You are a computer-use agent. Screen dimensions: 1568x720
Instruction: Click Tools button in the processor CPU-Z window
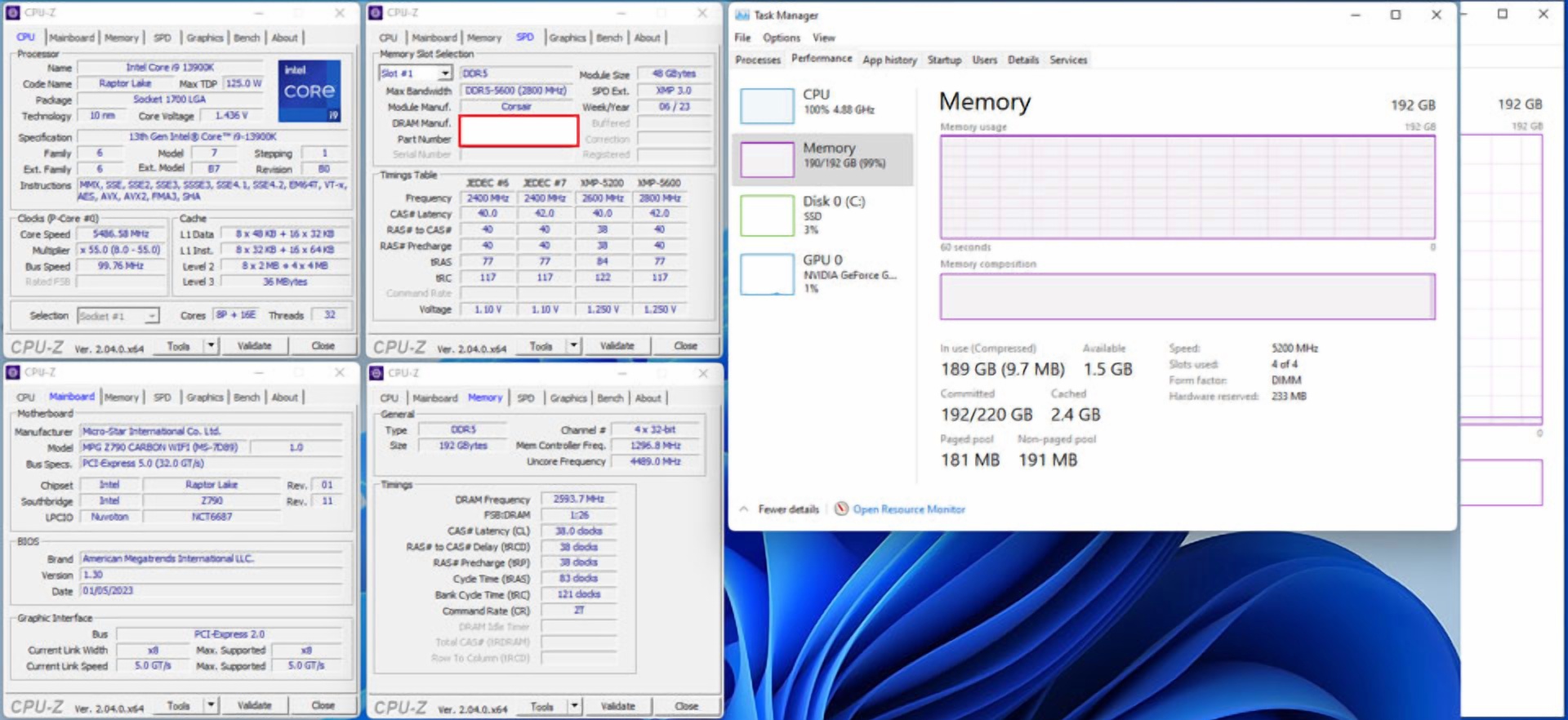tap(178, 345)
